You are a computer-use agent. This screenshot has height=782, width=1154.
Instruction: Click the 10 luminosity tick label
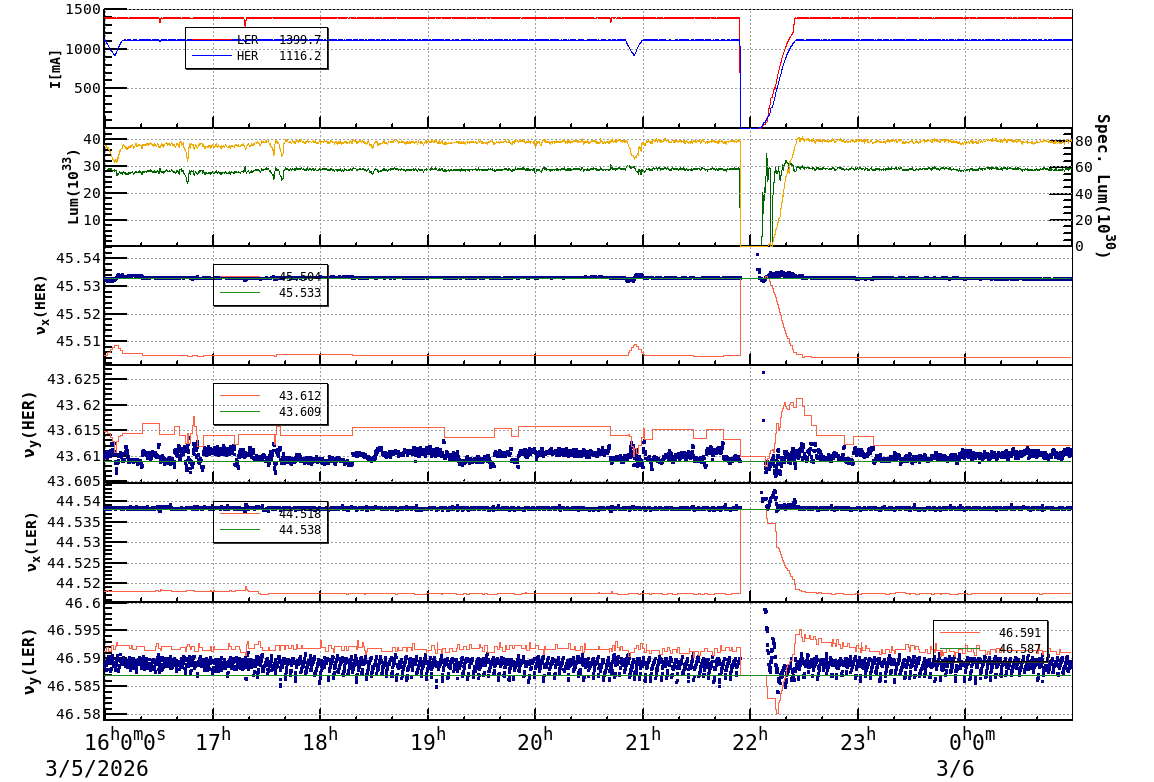coord(91,220)
